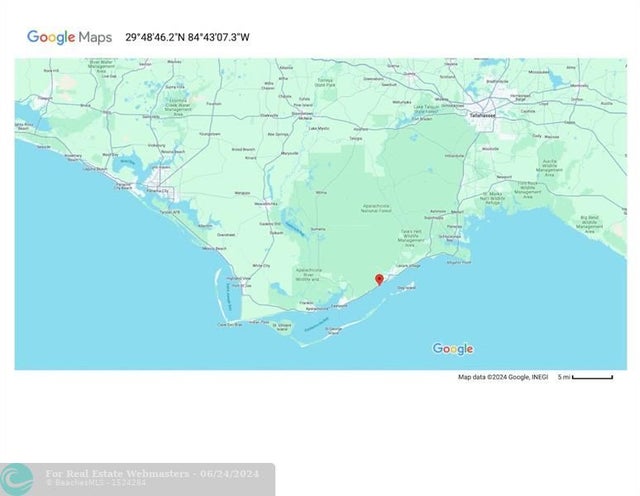This screenshot has height=496, width=640.
Task: Click the BeachesMLS logo in the footer
Action: click(x=17, y=479)
